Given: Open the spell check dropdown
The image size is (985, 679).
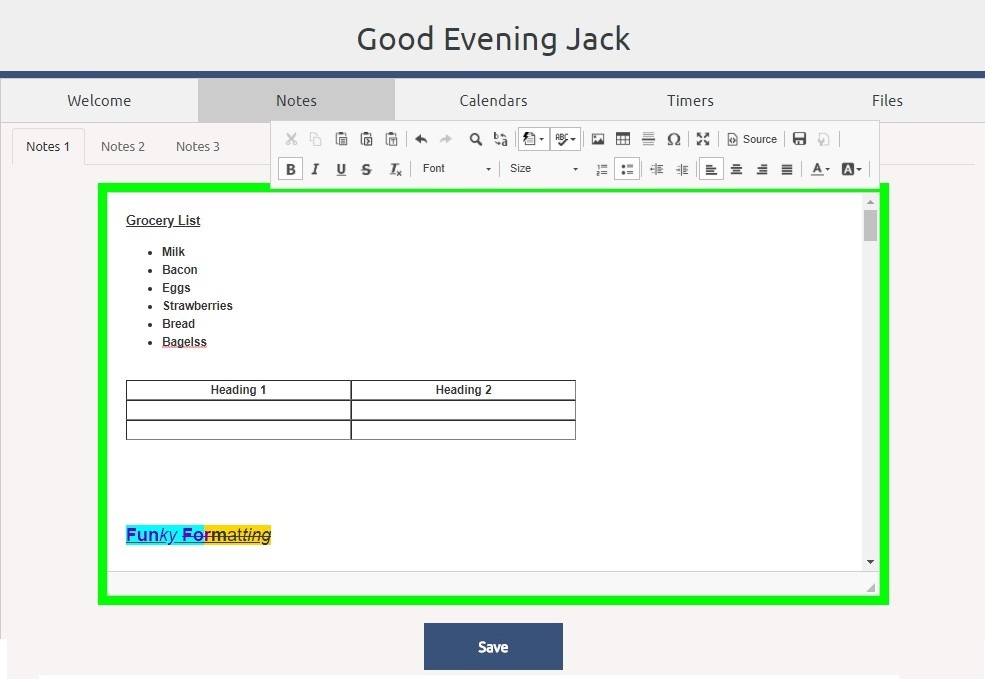Looking at the screenshot, I should (566, 140).
